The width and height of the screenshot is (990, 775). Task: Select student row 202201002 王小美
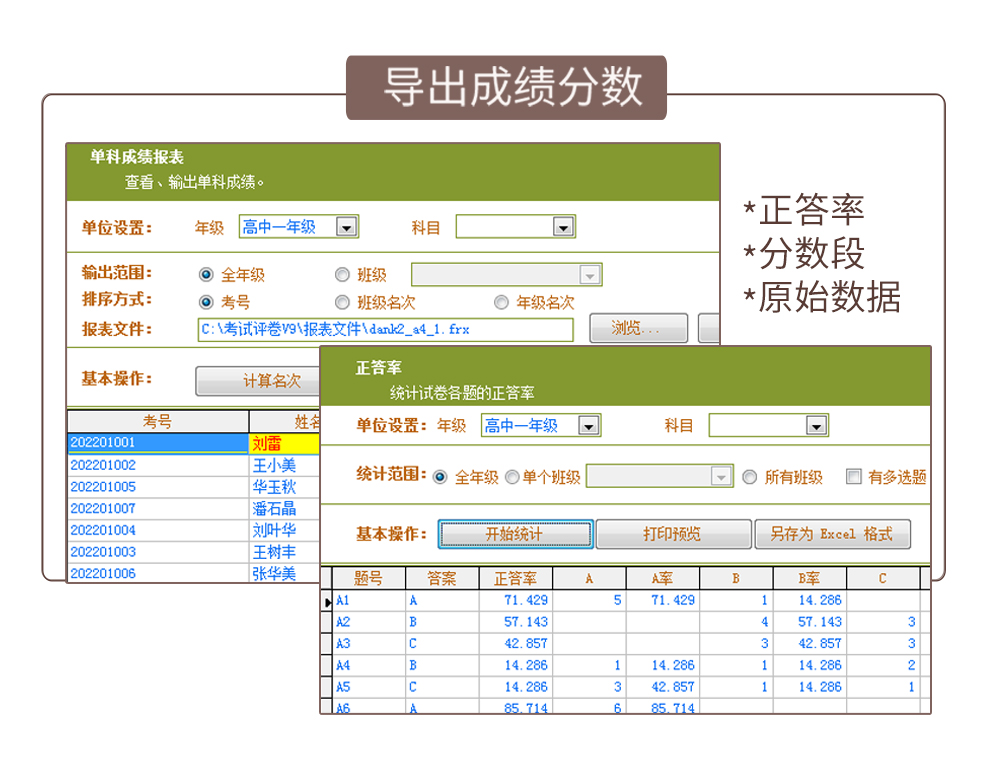pyautogui.click(x=194, y=466)
